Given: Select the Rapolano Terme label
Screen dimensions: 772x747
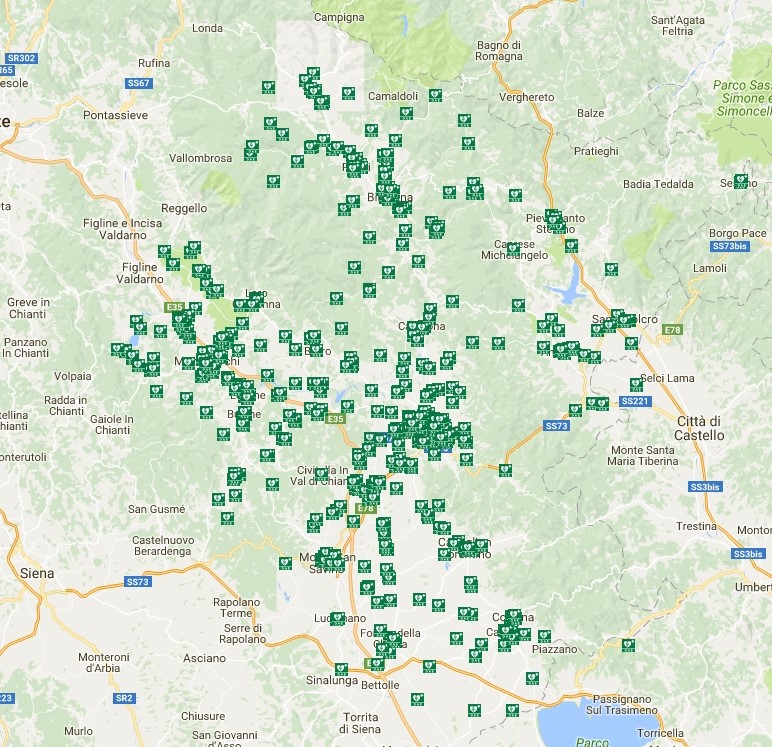Looking at the screenshot, I should coord(236,608).
